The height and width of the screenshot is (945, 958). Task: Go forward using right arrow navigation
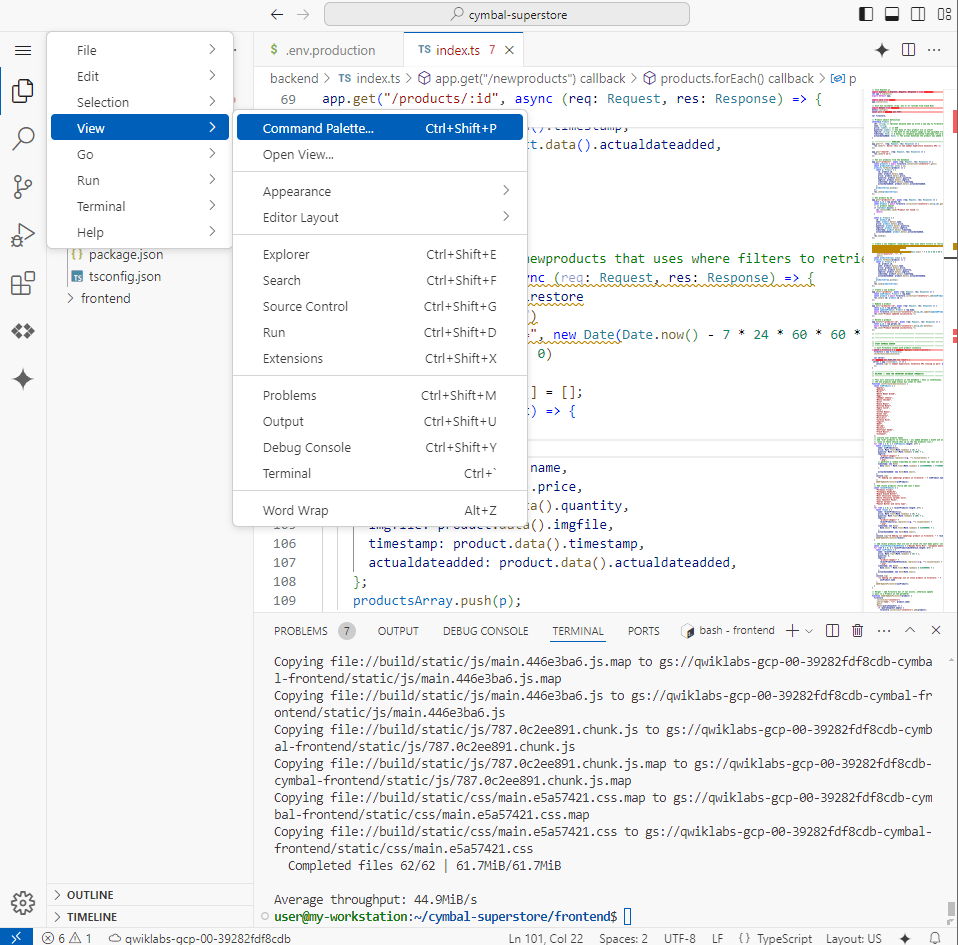(303, 15)
